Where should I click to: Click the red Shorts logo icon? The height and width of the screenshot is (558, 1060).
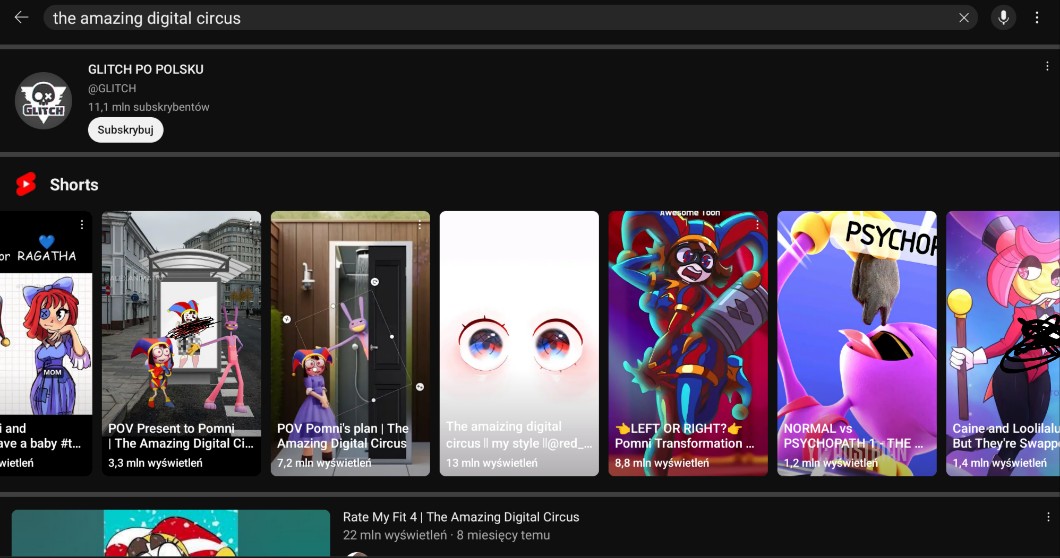[26, 185]
